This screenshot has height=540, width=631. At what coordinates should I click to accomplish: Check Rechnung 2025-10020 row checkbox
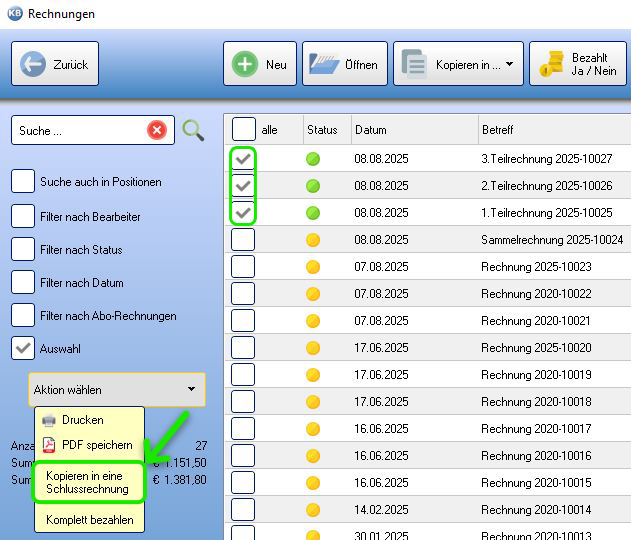(243, 347)
